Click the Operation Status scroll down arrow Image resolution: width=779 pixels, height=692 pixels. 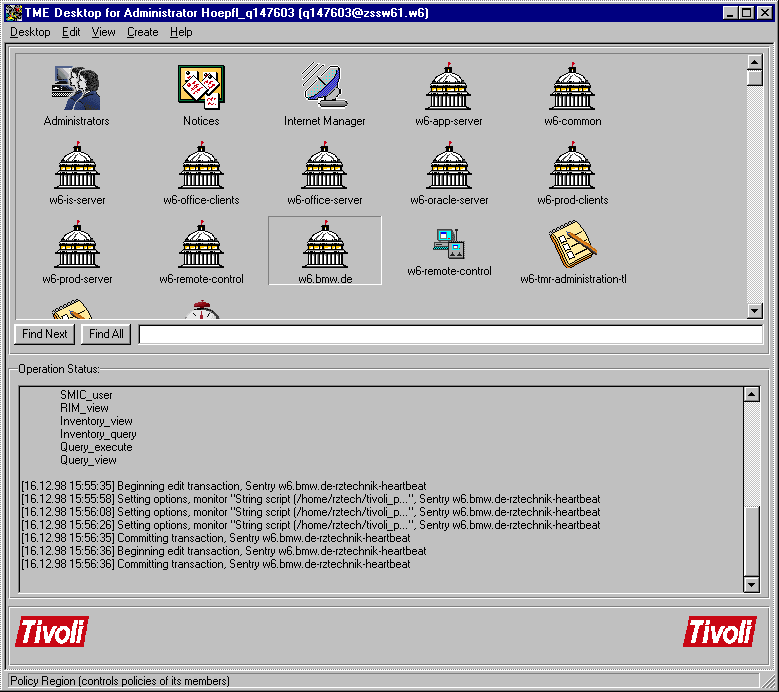(x=752, y=585)
